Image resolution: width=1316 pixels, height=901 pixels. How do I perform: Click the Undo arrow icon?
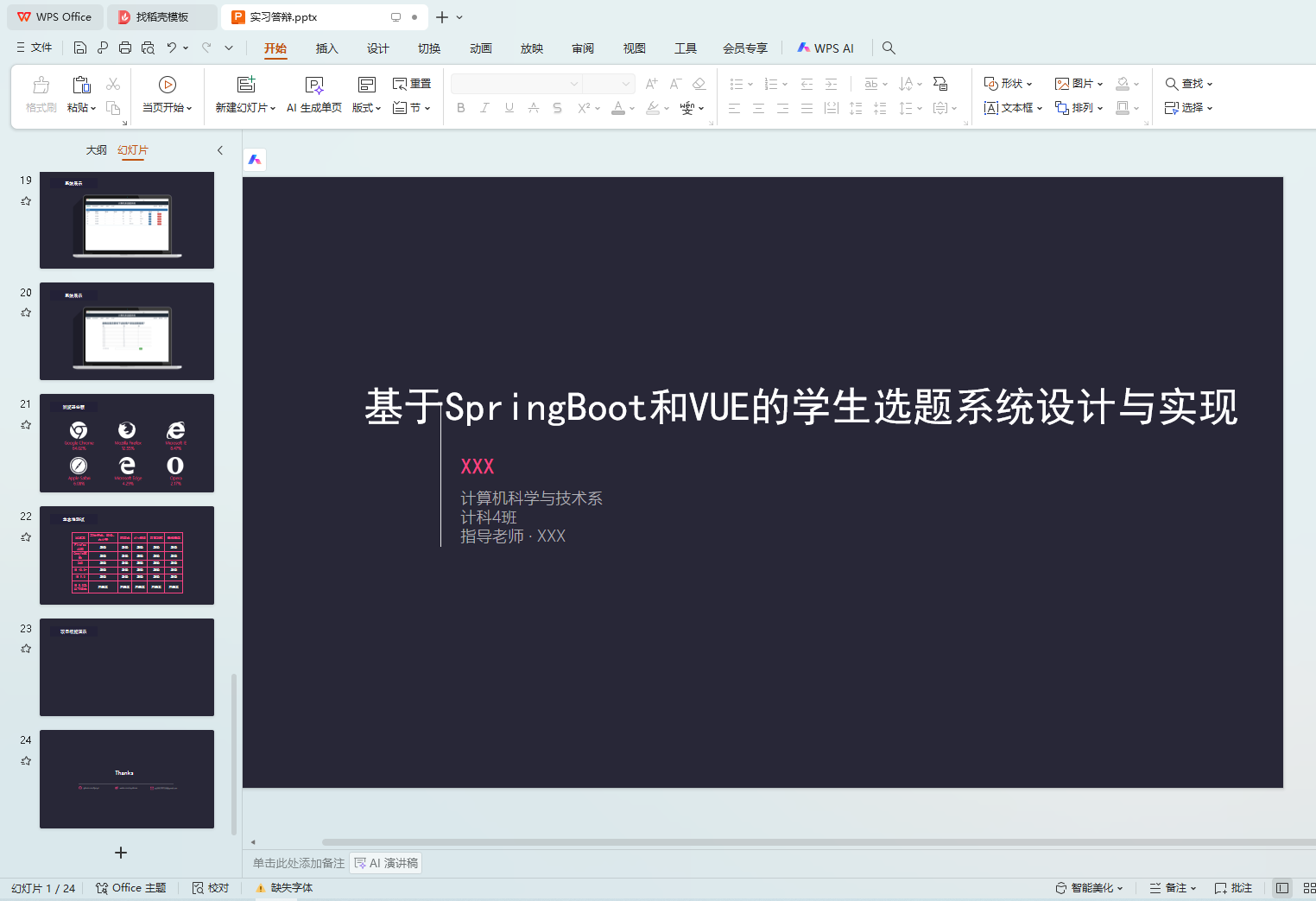pyautogui.click(x=172, y=48)
